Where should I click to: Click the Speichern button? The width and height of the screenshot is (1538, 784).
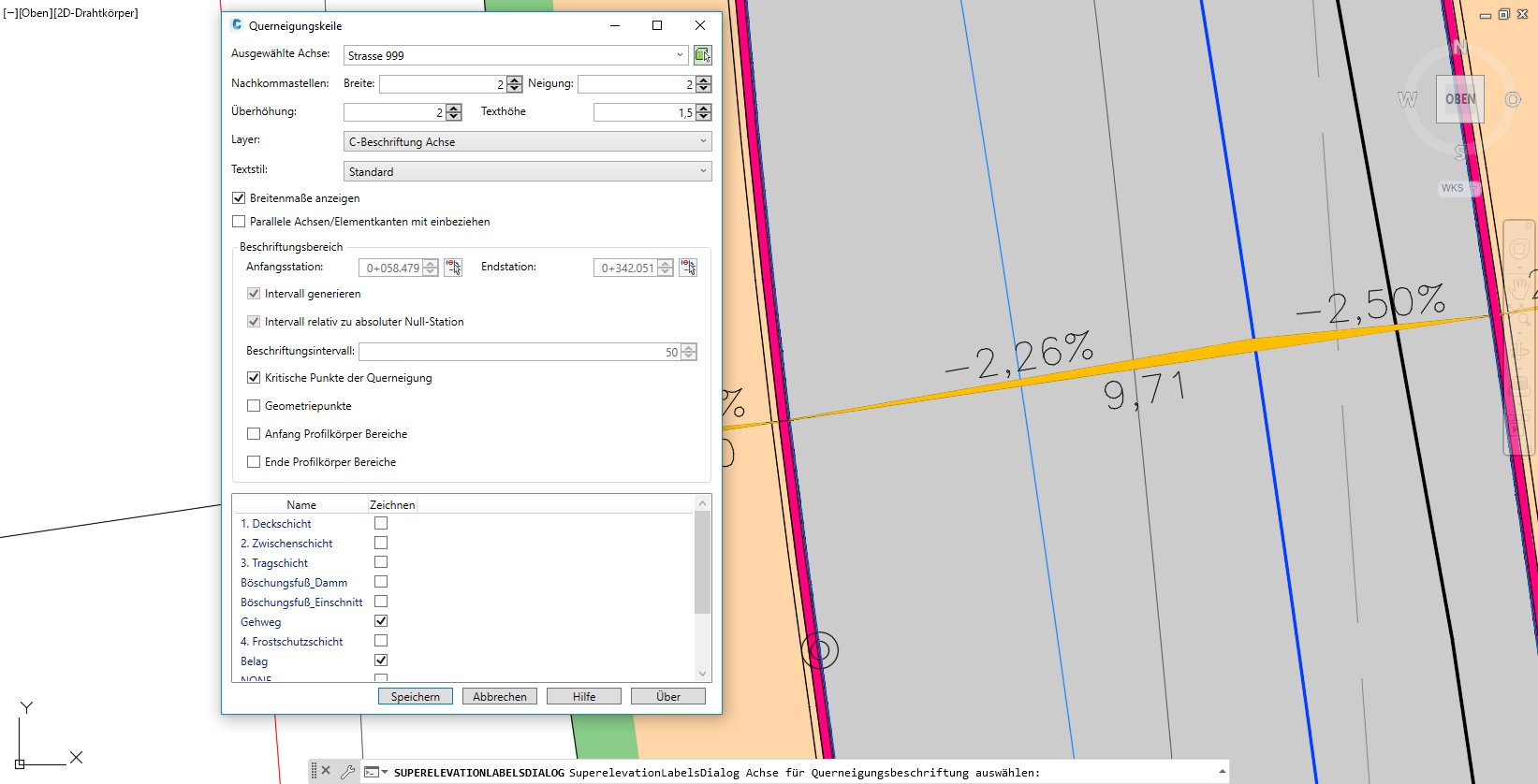point(415,697)
